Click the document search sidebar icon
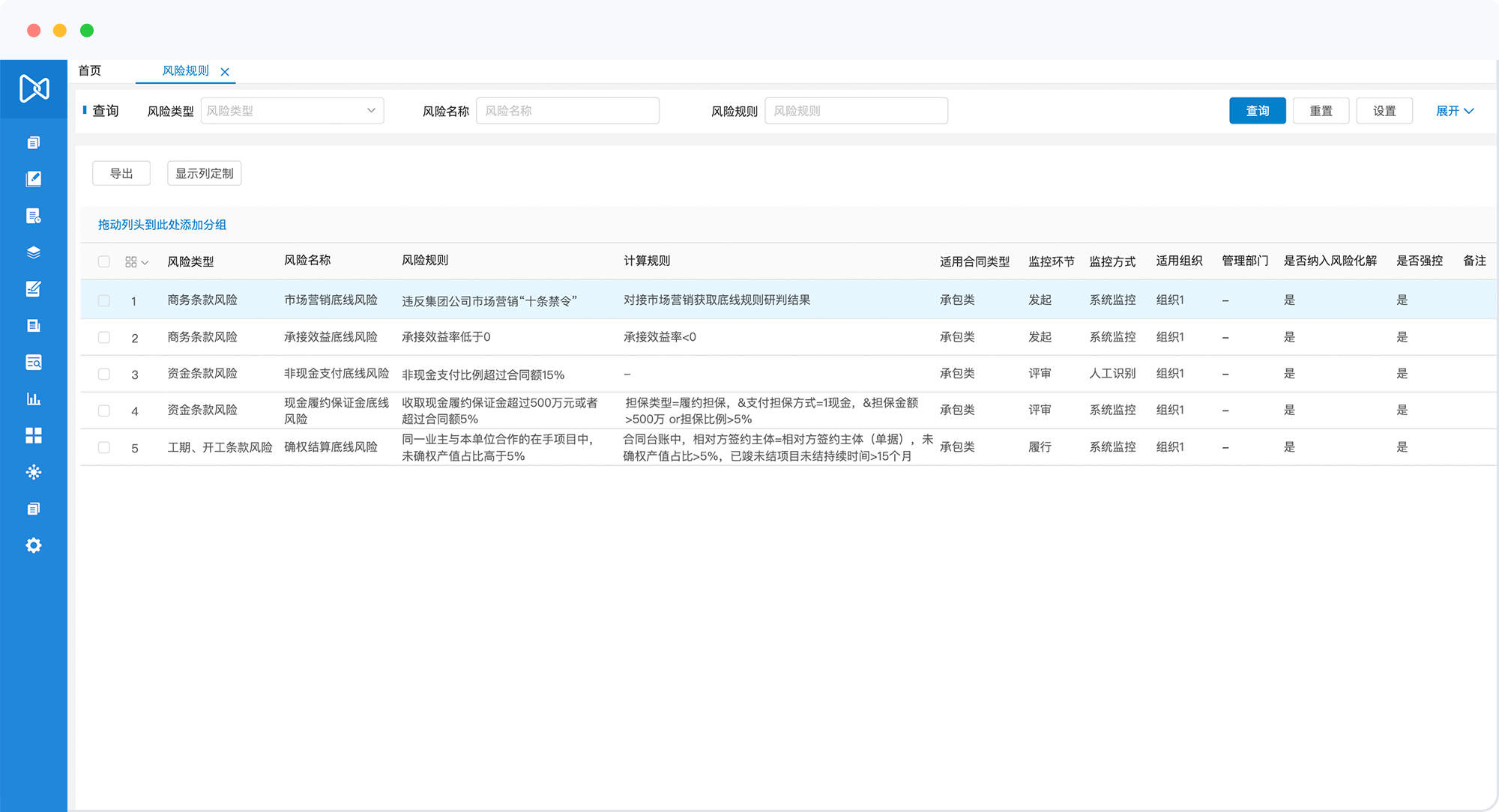The width and height of the screenshot is (1499, 812). click(33, 363)
